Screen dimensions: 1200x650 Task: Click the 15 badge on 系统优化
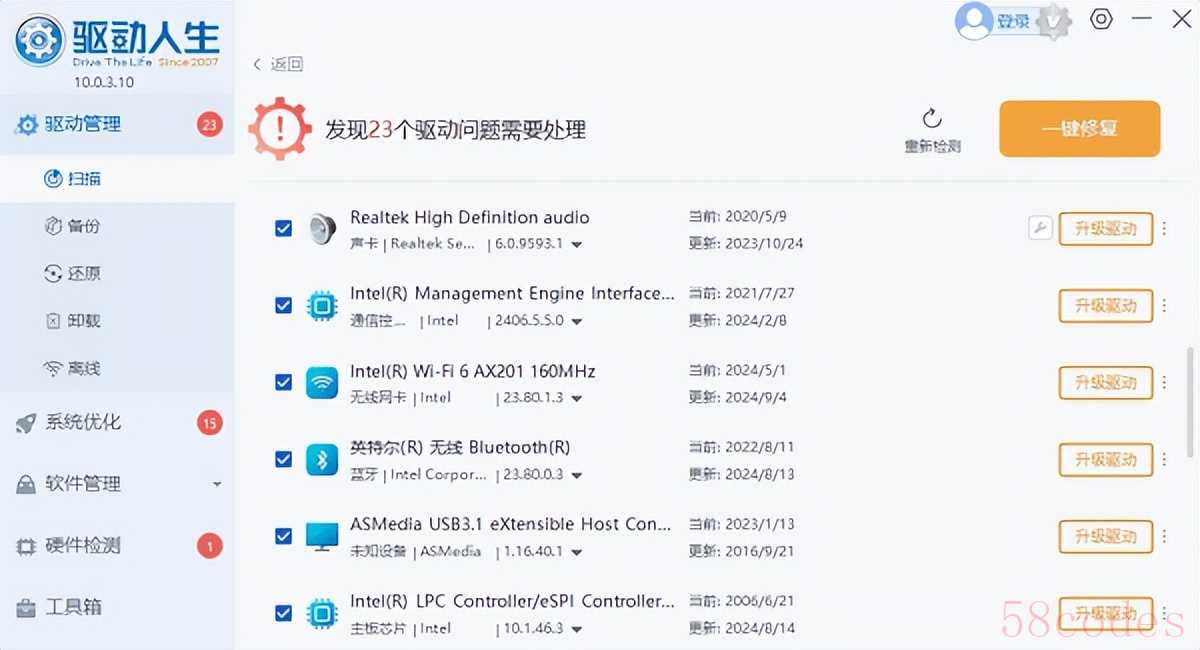point(209,423)
